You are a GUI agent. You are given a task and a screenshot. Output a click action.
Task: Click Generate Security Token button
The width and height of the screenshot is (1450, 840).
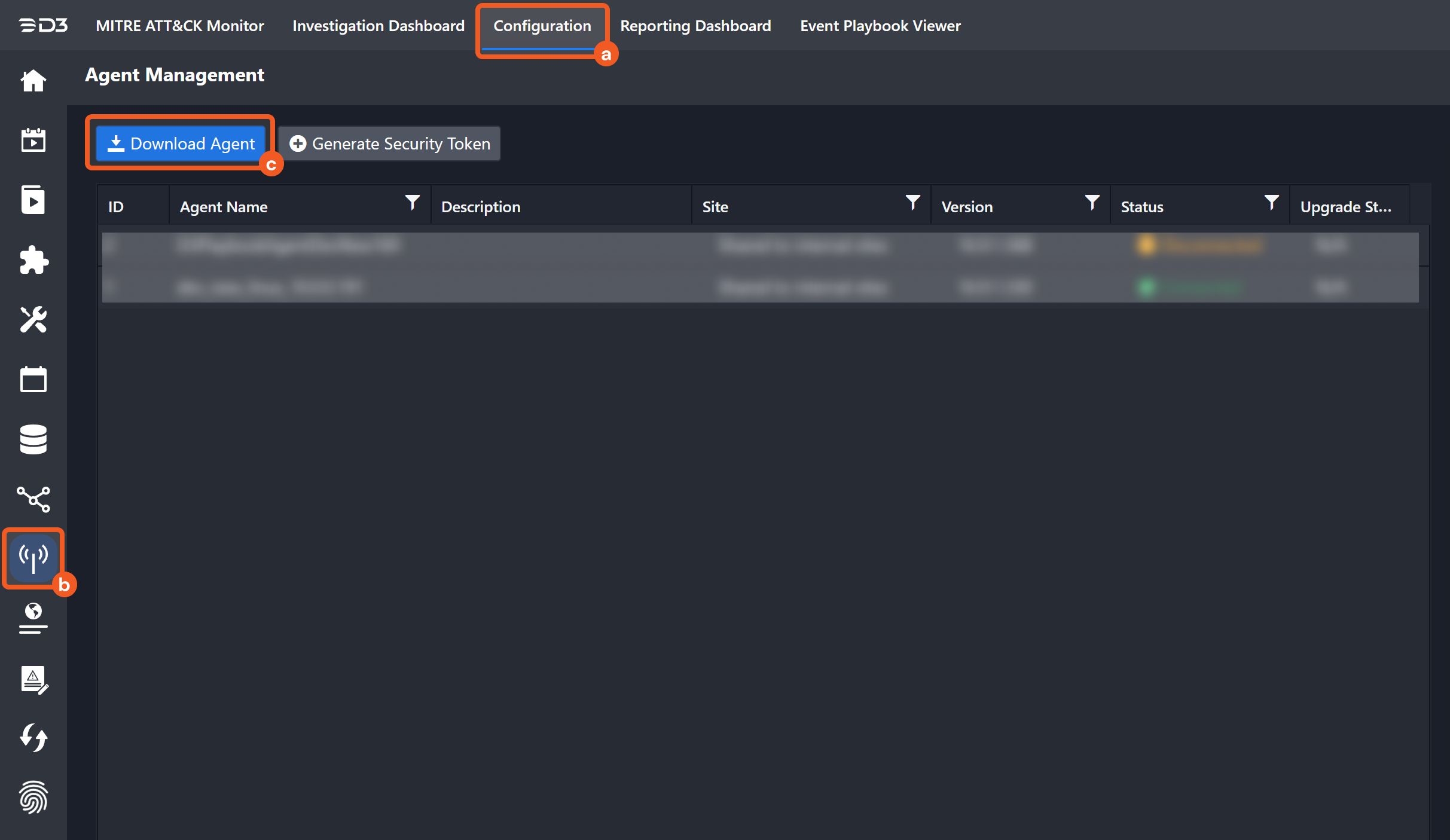[389, 144]
